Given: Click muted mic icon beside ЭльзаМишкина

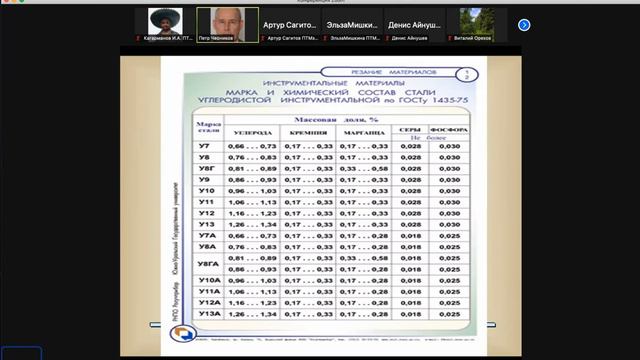Looking at the screenshot, I should point(325,38).
